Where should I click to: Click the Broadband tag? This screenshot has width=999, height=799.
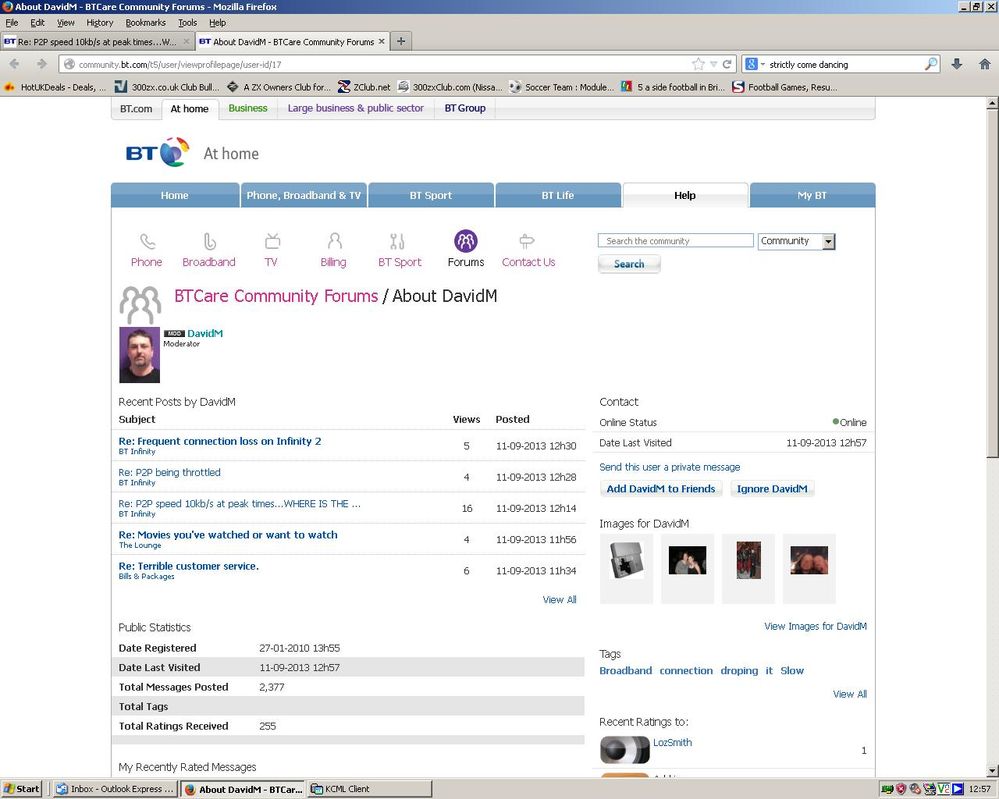[626, 670]
